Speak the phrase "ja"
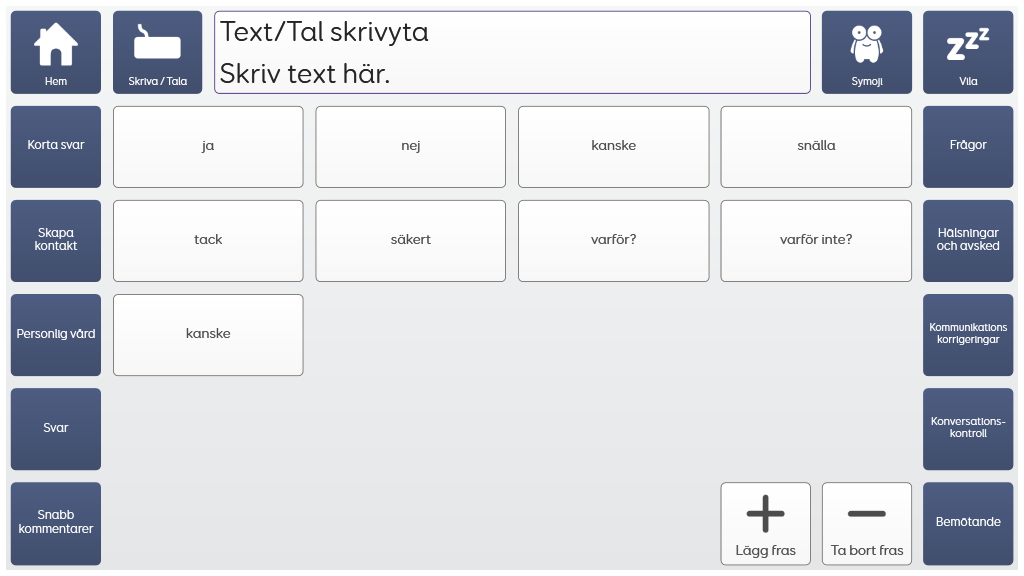 pyautogui.click(x=208, y=146)
